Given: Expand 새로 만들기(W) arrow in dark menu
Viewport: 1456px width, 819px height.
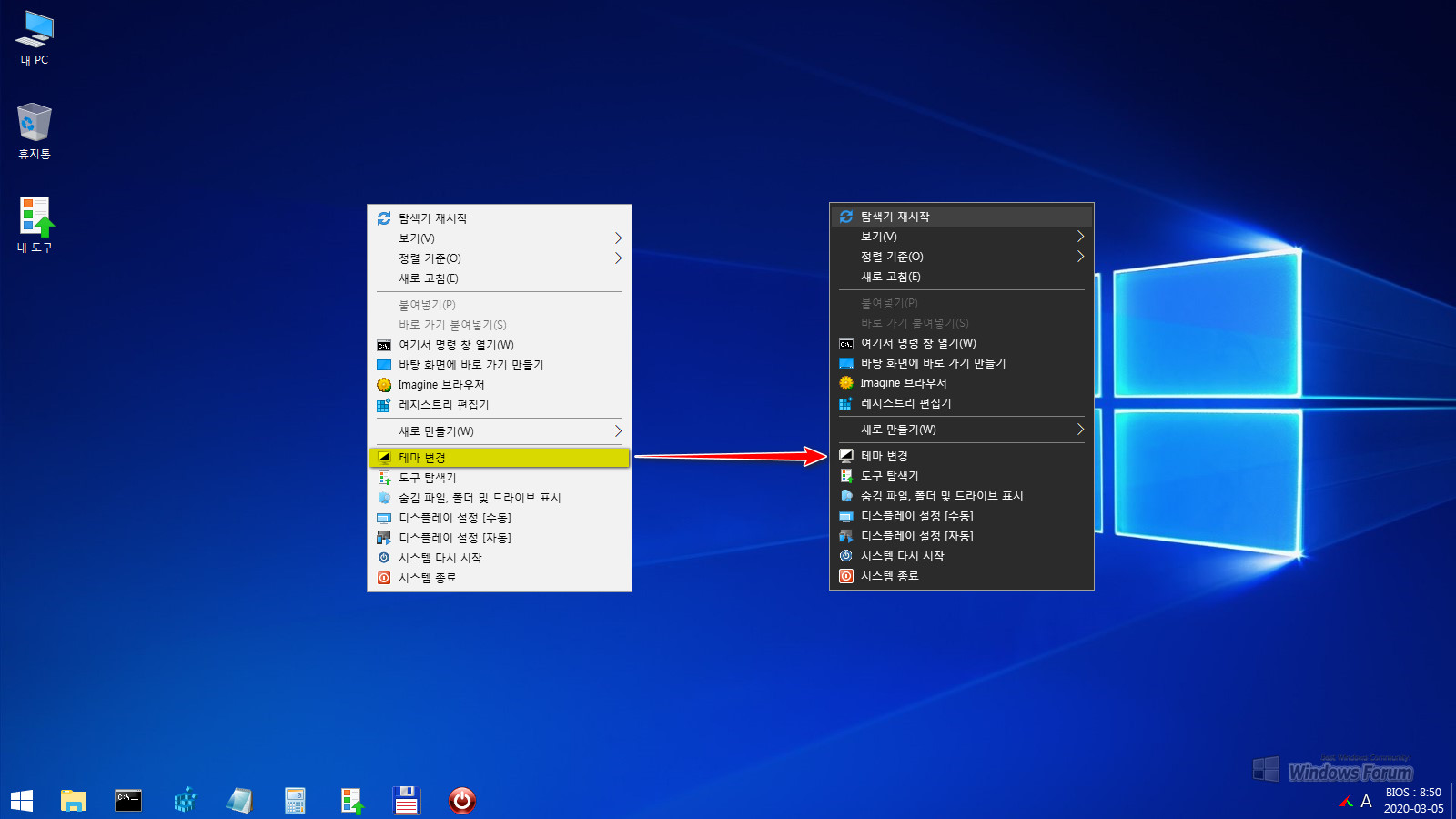Looking at the screenshot, I should coord(1080,430).
